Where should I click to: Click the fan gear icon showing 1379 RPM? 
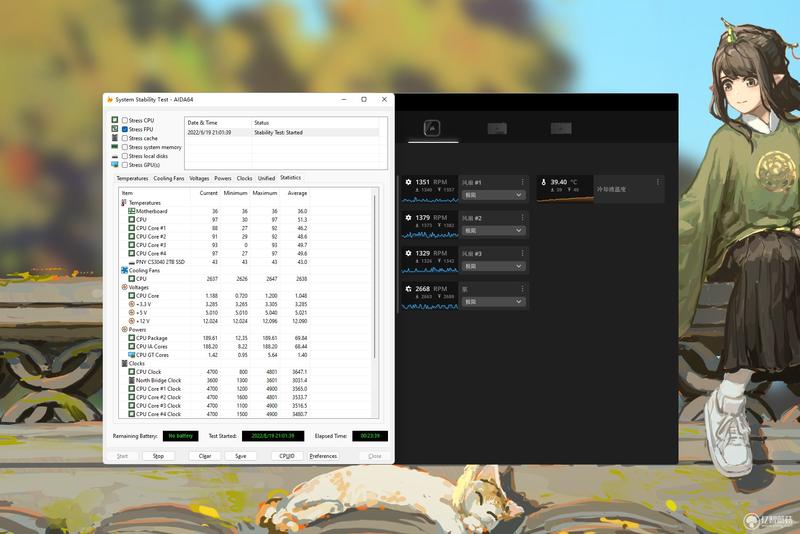point(408,218)
